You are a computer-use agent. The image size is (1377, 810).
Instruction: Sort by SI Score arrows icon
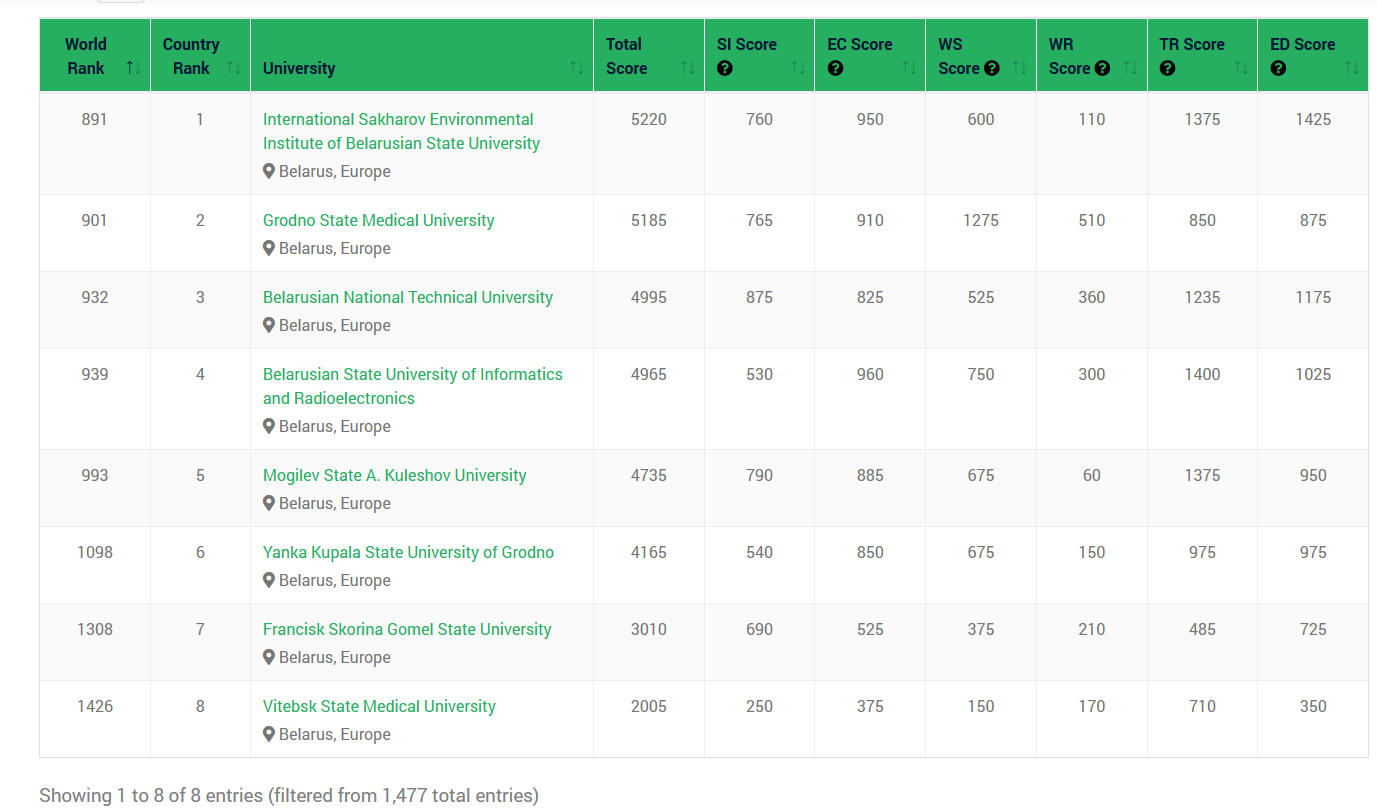798,68
